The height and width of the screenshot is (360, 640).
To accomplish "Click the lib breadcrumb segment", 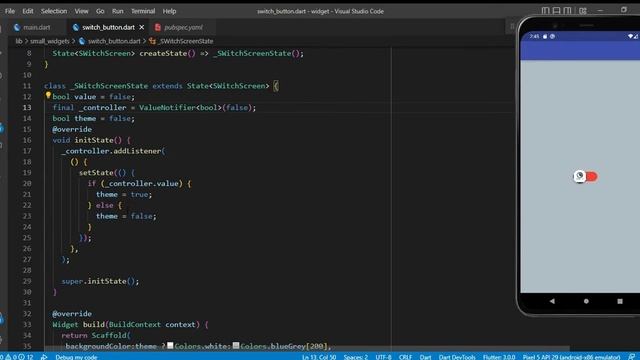I will click(x=19, y=41).
